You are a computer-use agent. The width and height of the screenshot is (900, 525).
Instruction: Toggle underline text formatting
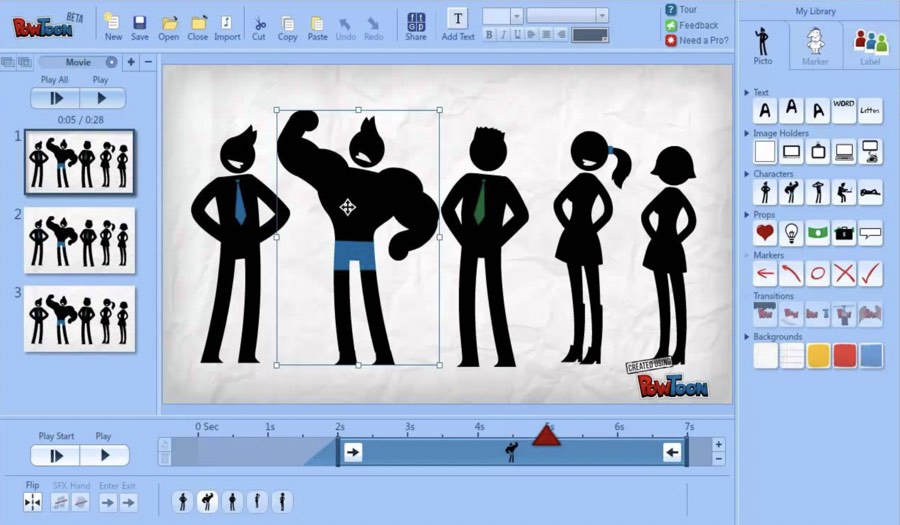click(518, 35)
